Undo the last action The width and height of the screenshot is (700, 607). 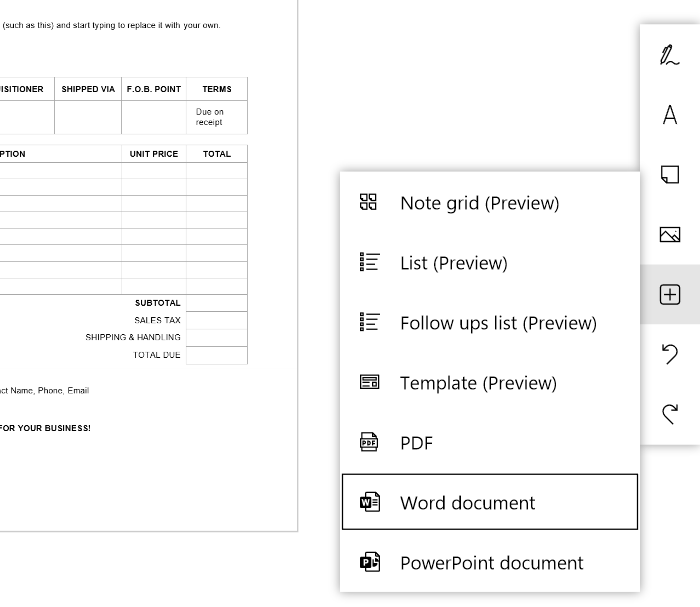[670, 354]
